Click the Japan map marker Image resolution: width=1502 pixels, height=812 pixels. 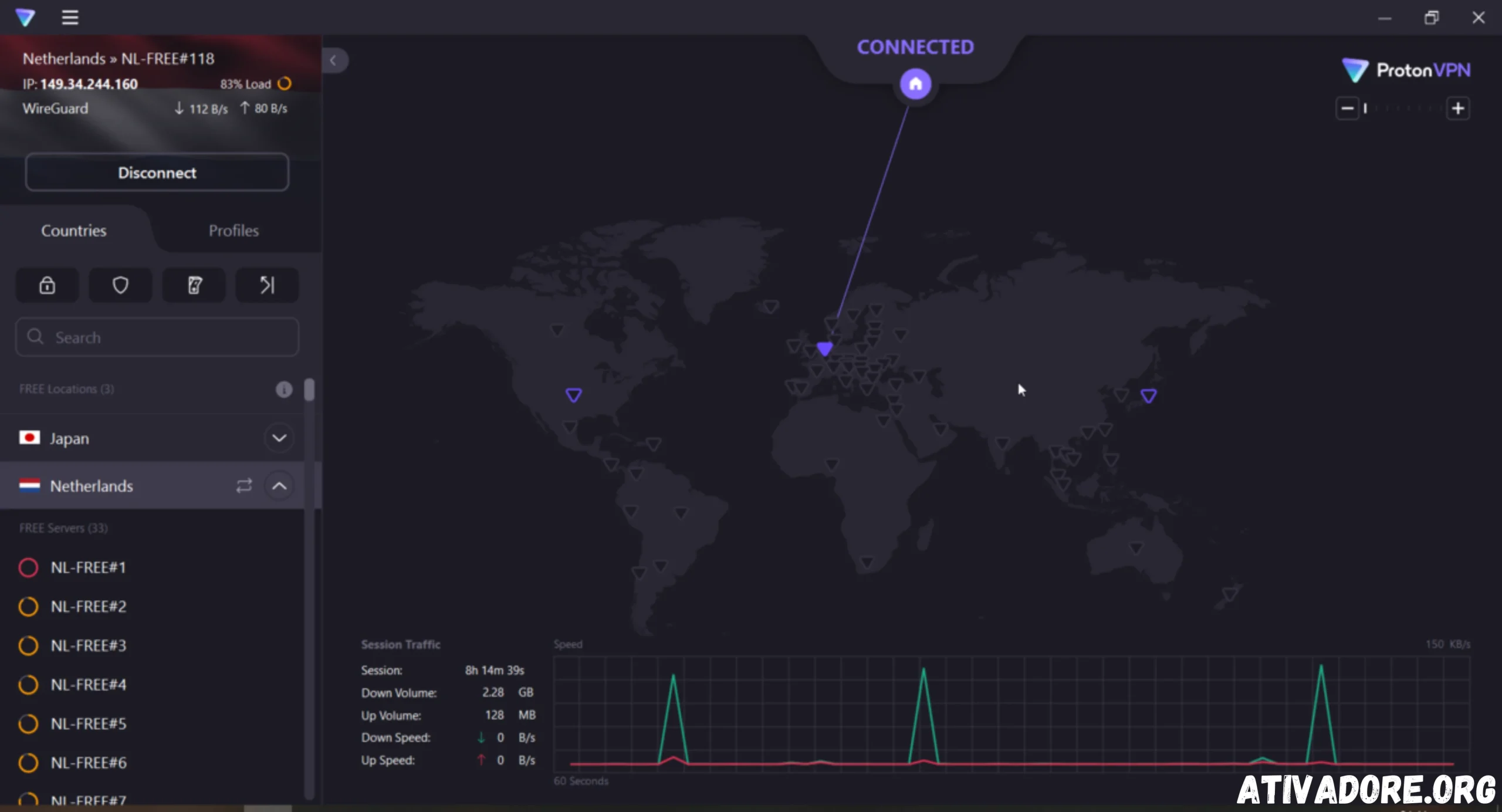pyautogui.click(x=1148, y=396)
